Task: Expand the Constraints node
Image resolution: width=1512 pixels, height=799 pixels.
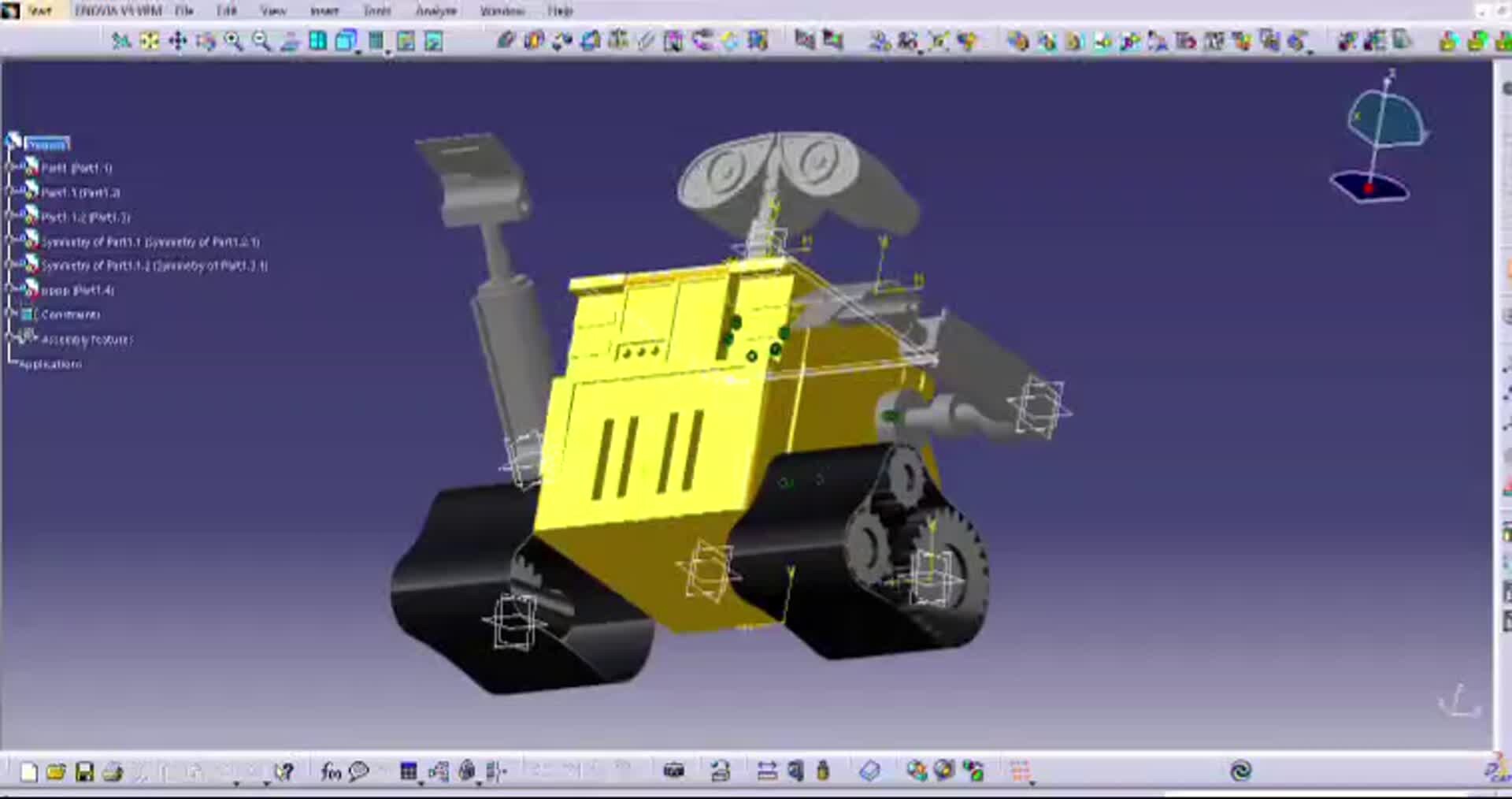Action: point(11,314)
